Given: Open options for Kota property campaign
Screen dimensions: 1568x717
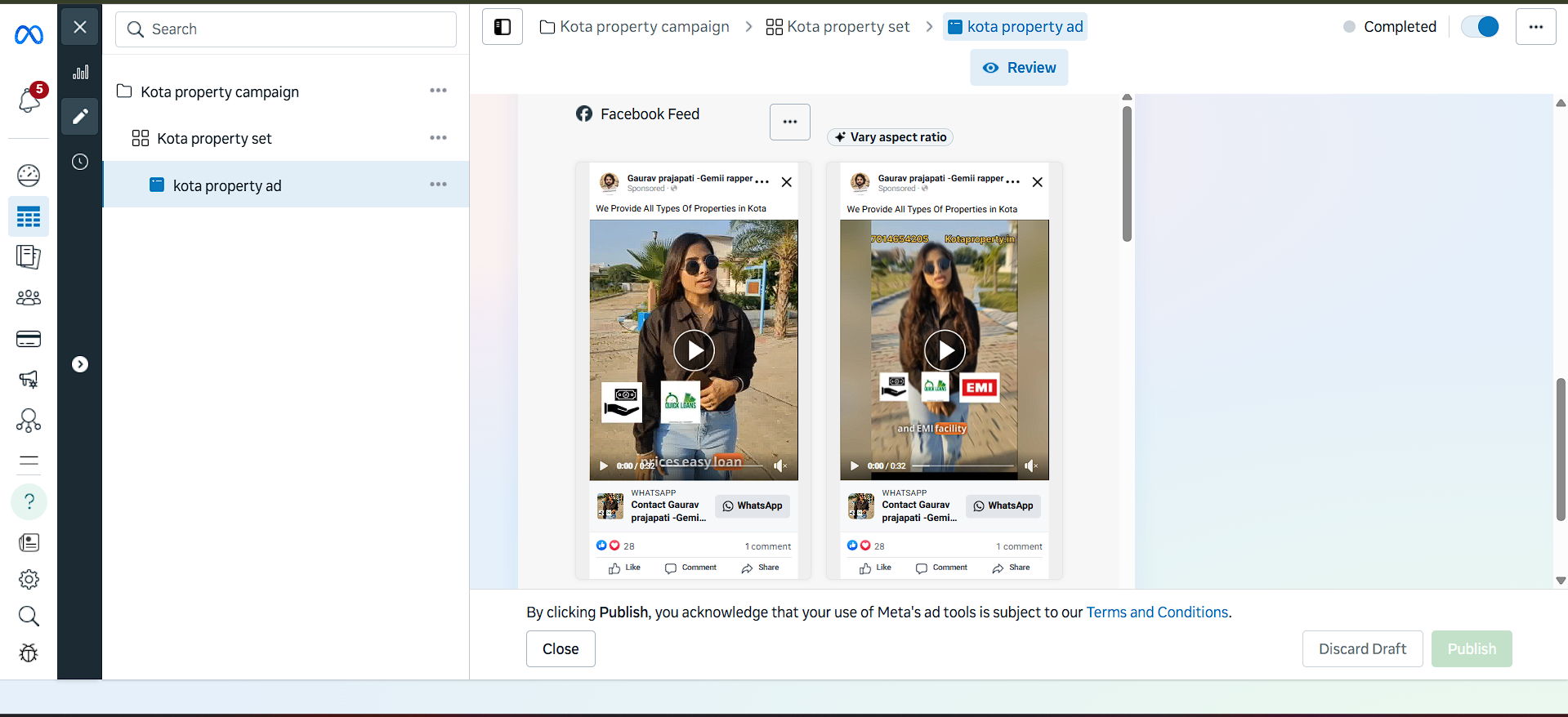Looking at the screenshot, I should point(438,91).
